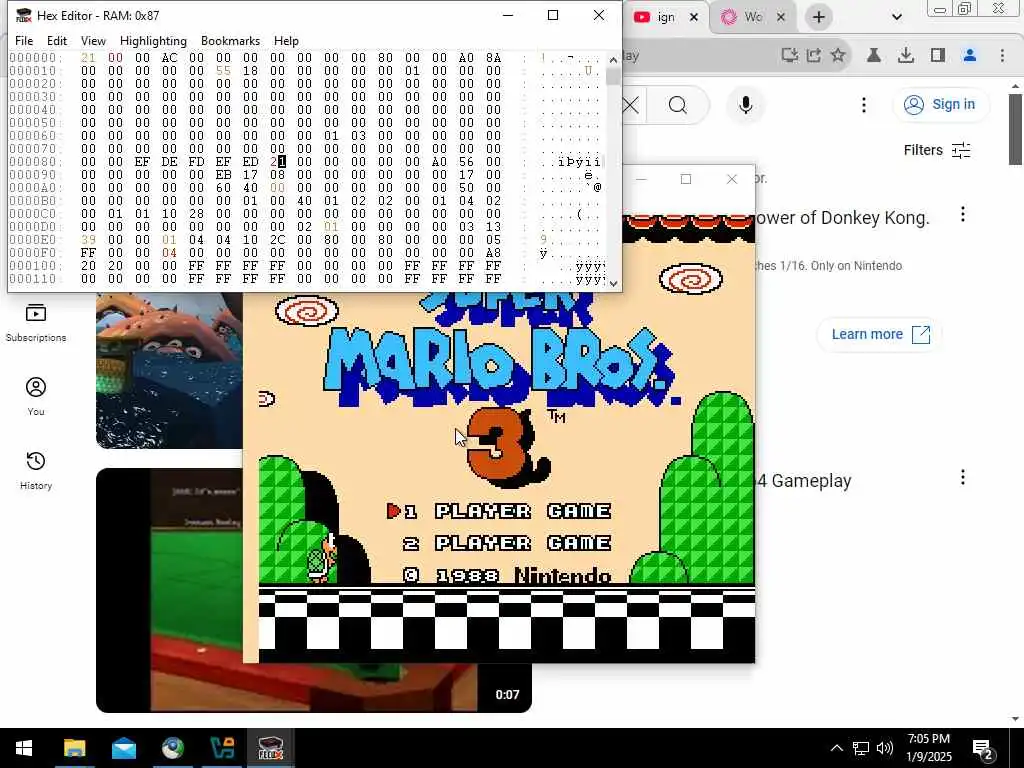Click the Hex Editor scrollbar thumb

pos(613,76)
